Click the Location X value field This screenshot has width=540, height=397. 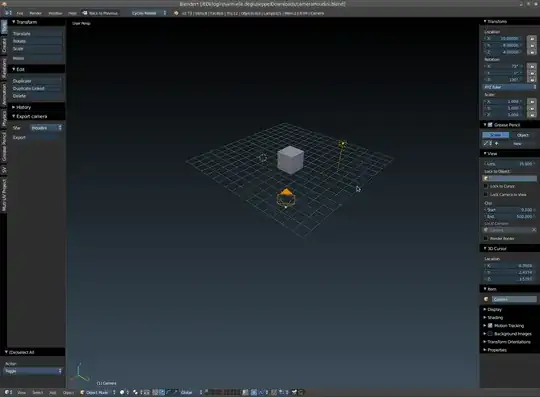503,39
